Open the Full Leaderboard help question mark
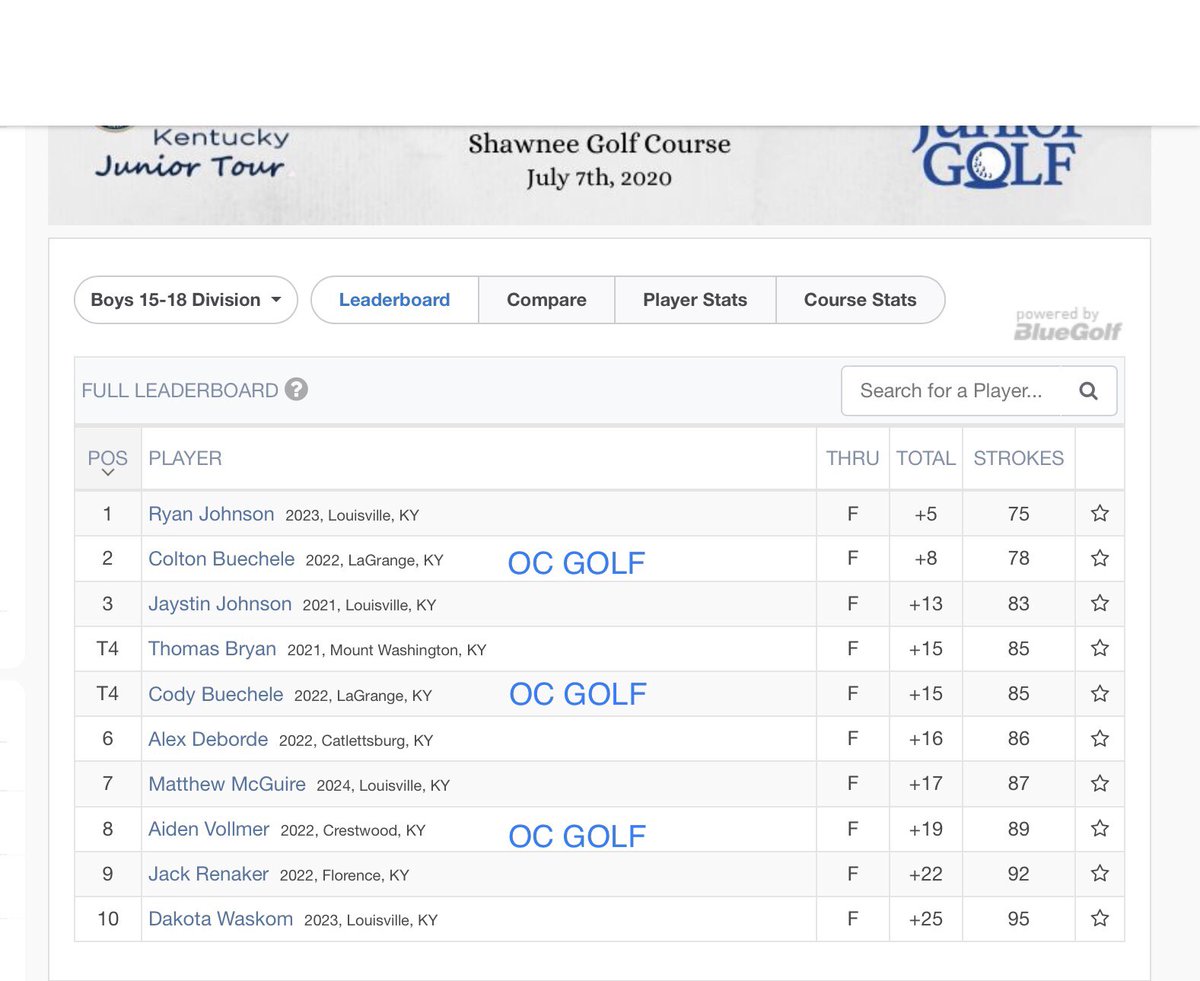 coord(296,390)
